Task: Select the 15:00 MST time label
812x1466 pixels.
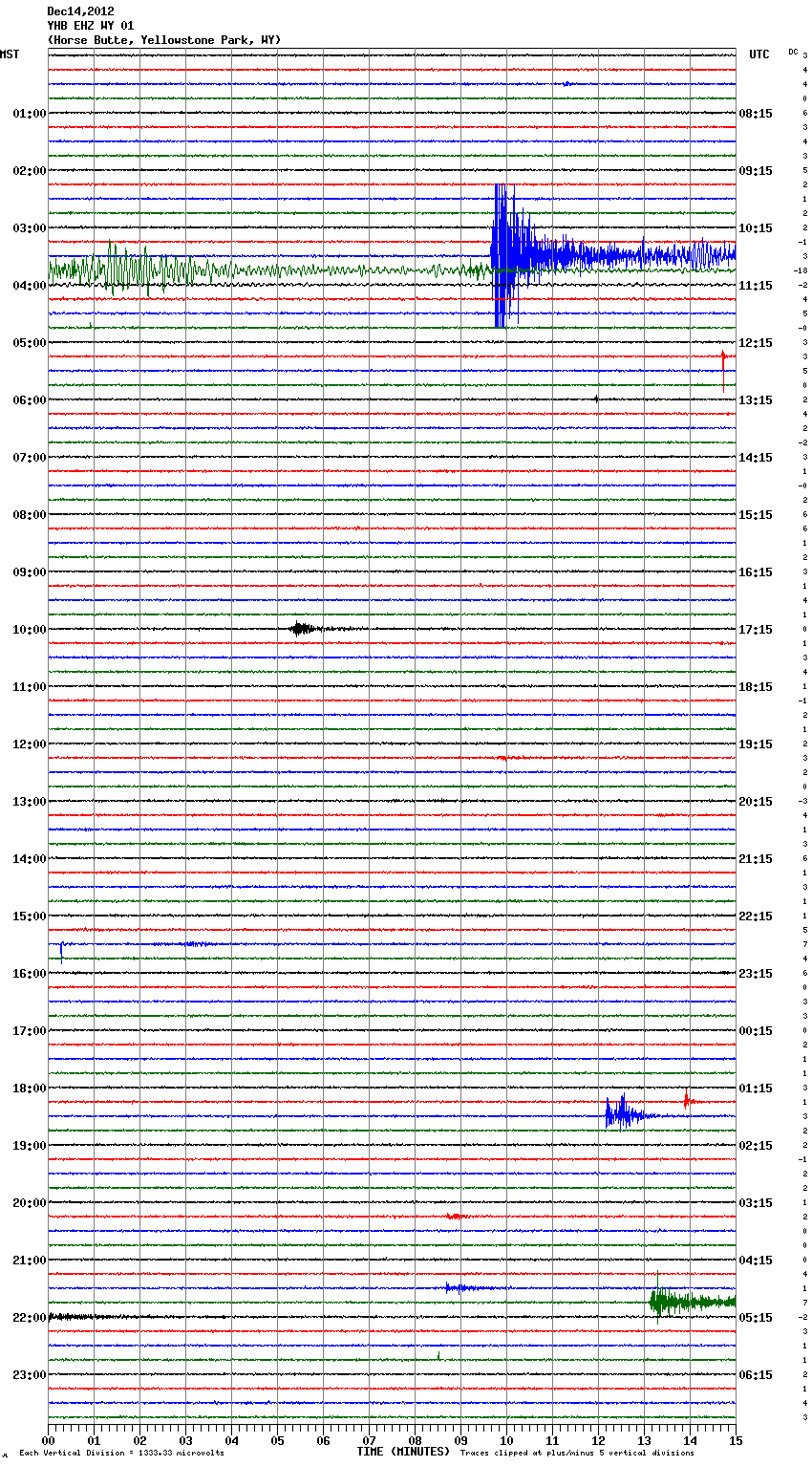Action: click(x=30, y=916)
